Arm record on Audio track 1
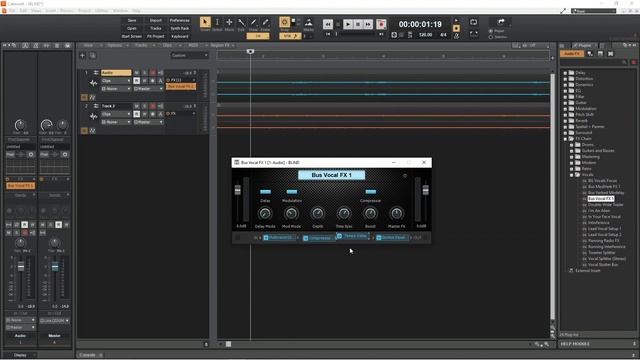 point(152,73)
